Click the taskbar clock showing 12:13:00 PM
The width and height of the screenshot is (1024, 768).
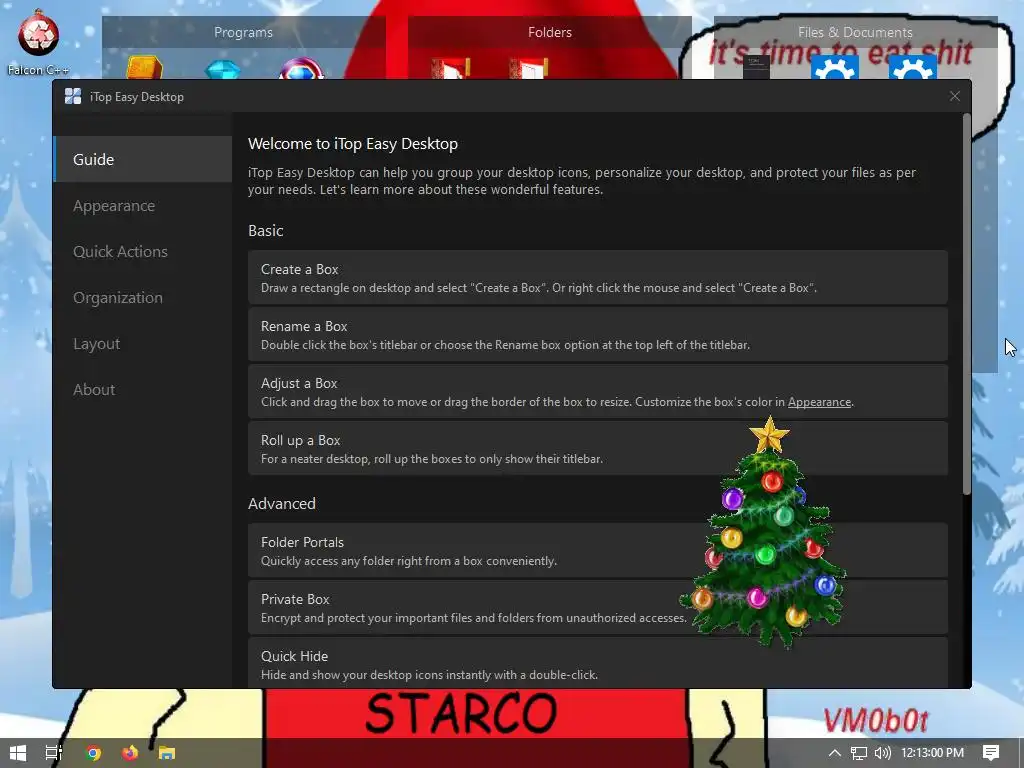[932, 753]
